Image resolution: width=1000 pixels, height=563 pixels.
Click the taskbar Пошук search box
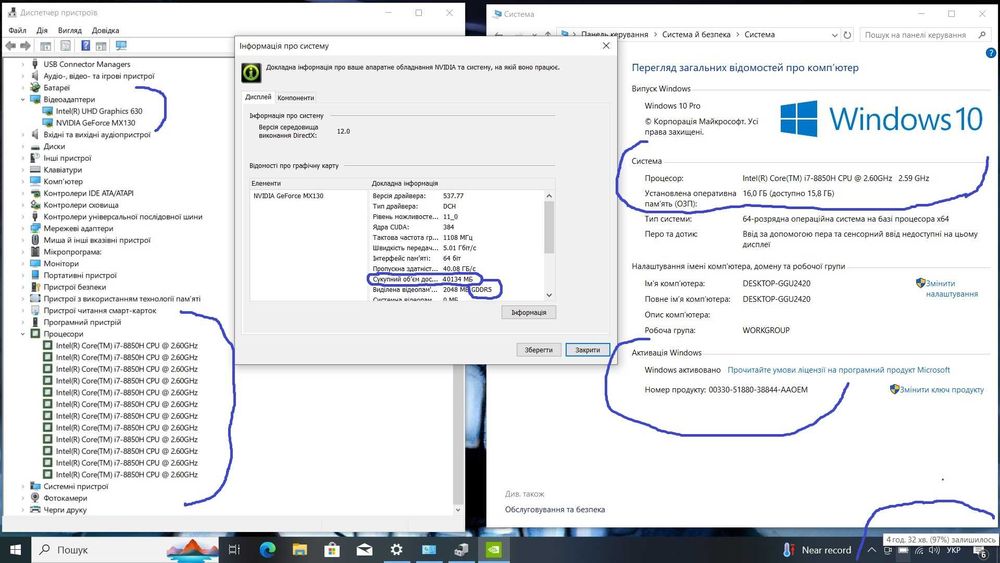pos(125,550)
